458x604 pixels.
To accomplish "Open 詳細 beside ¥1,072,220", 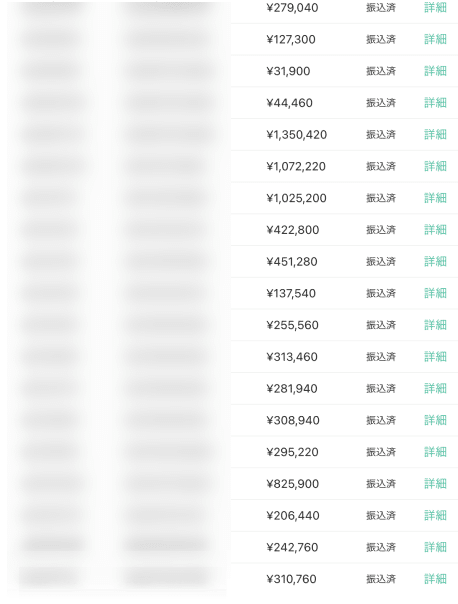I will (435, 166).
